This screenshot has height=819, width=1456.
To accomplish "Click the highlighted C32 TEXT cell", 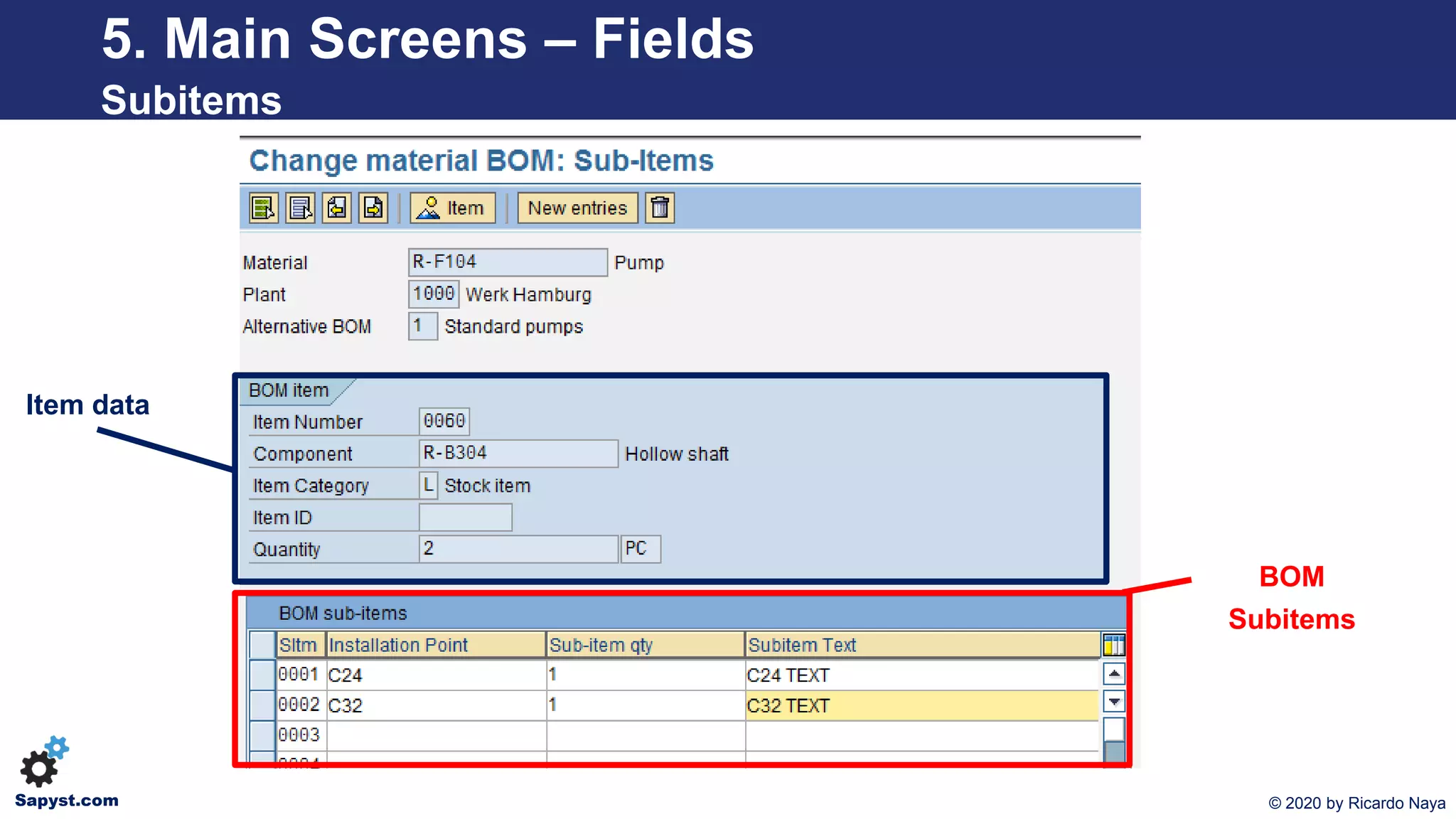I will (923, 705).
